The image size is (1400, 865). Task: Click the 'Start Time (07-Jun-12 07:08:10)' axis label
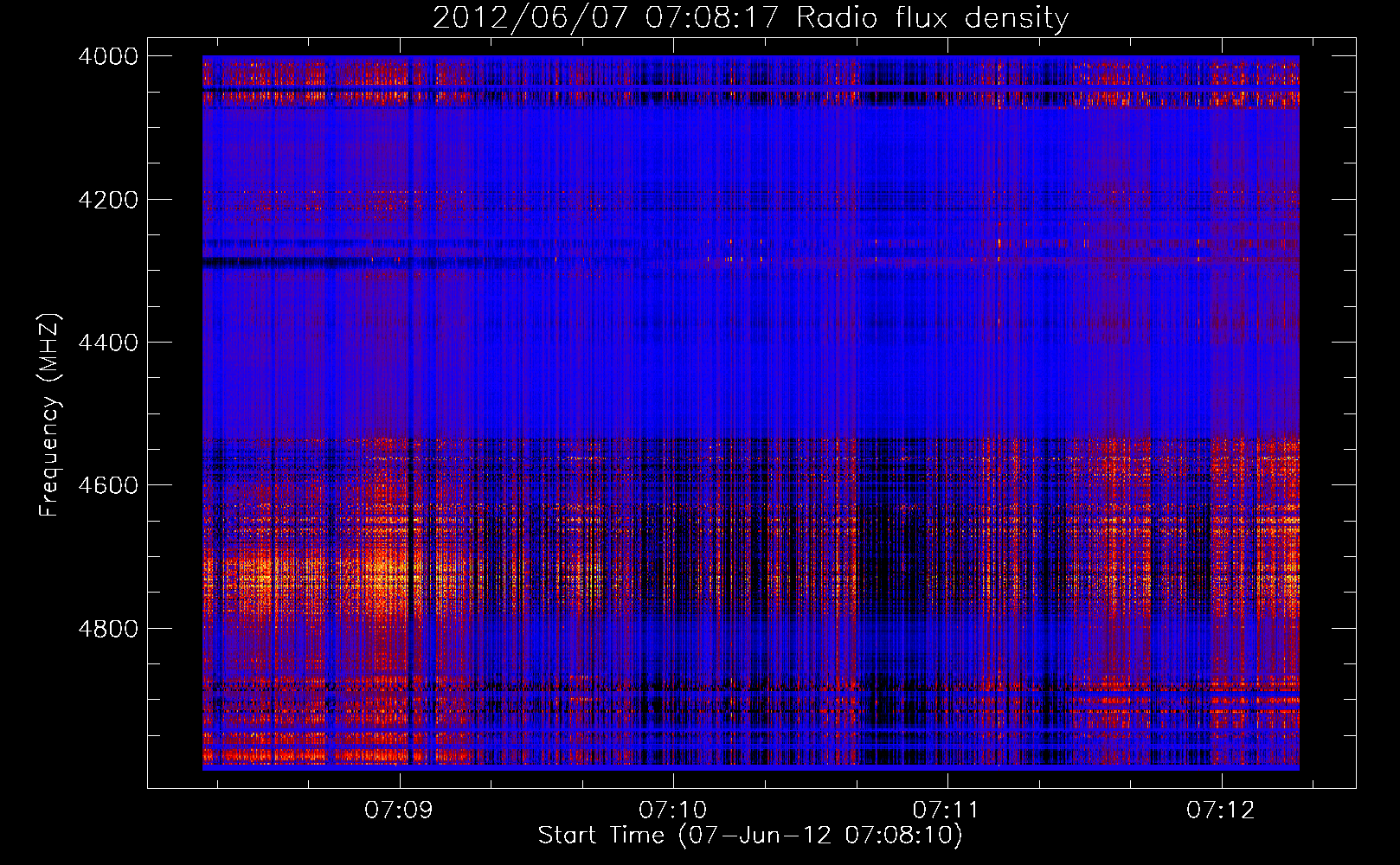(750, 836)
